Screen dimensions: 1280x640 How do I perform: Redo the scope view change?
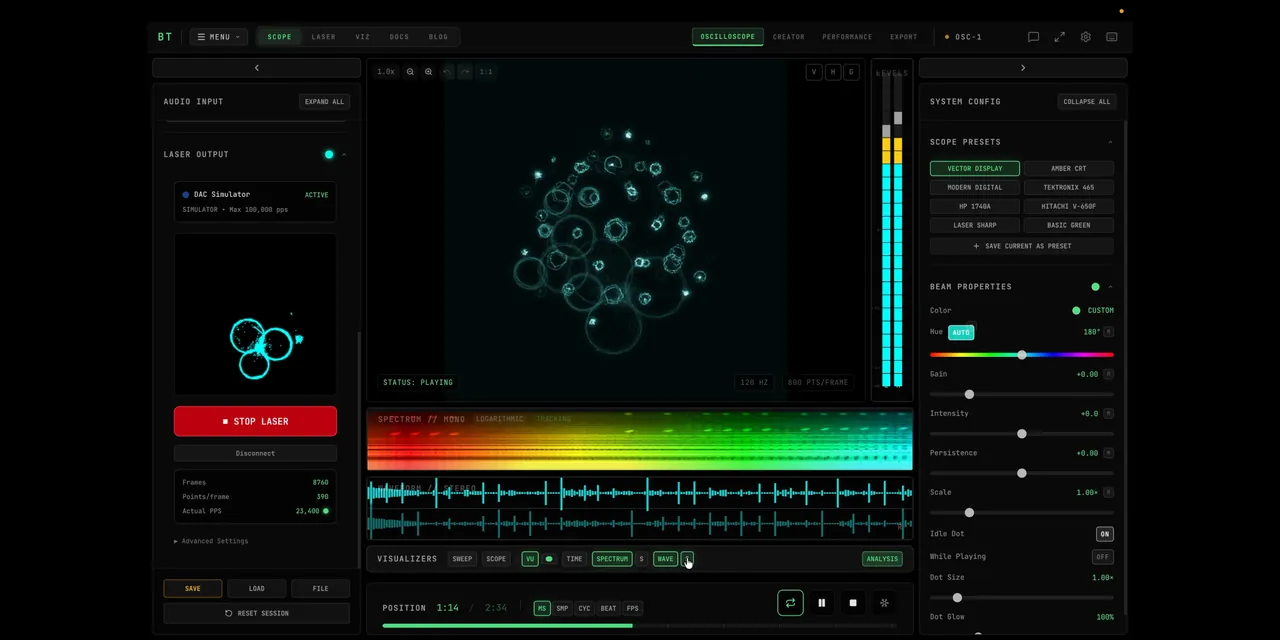pos(465,72)
